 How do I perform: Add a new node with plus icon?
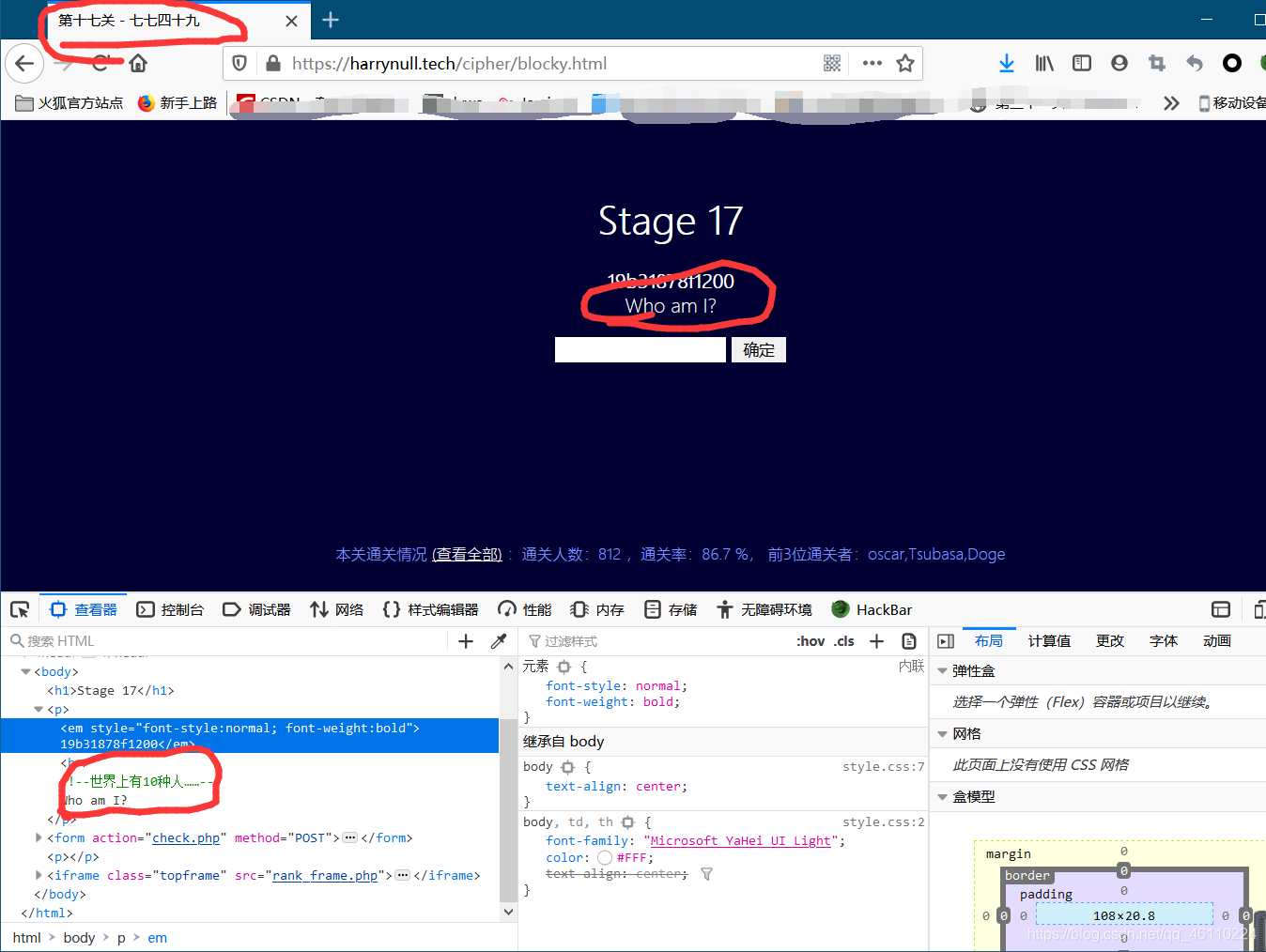466,641
